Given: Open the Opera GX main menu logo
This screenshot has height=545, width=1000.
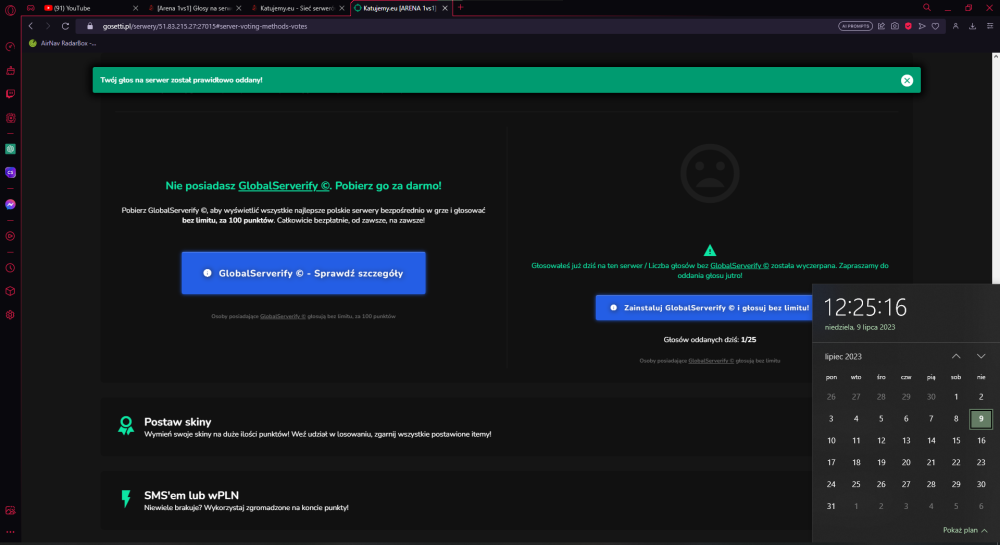Looking at the screenshot, I should pos(10,9).
